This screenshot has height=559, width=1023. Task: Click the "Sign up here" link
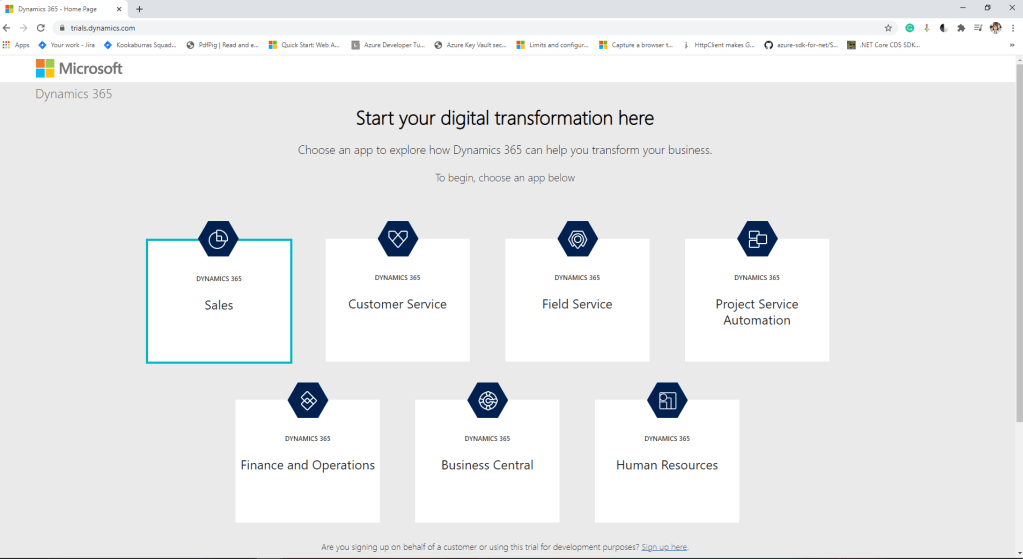(664, 547)
